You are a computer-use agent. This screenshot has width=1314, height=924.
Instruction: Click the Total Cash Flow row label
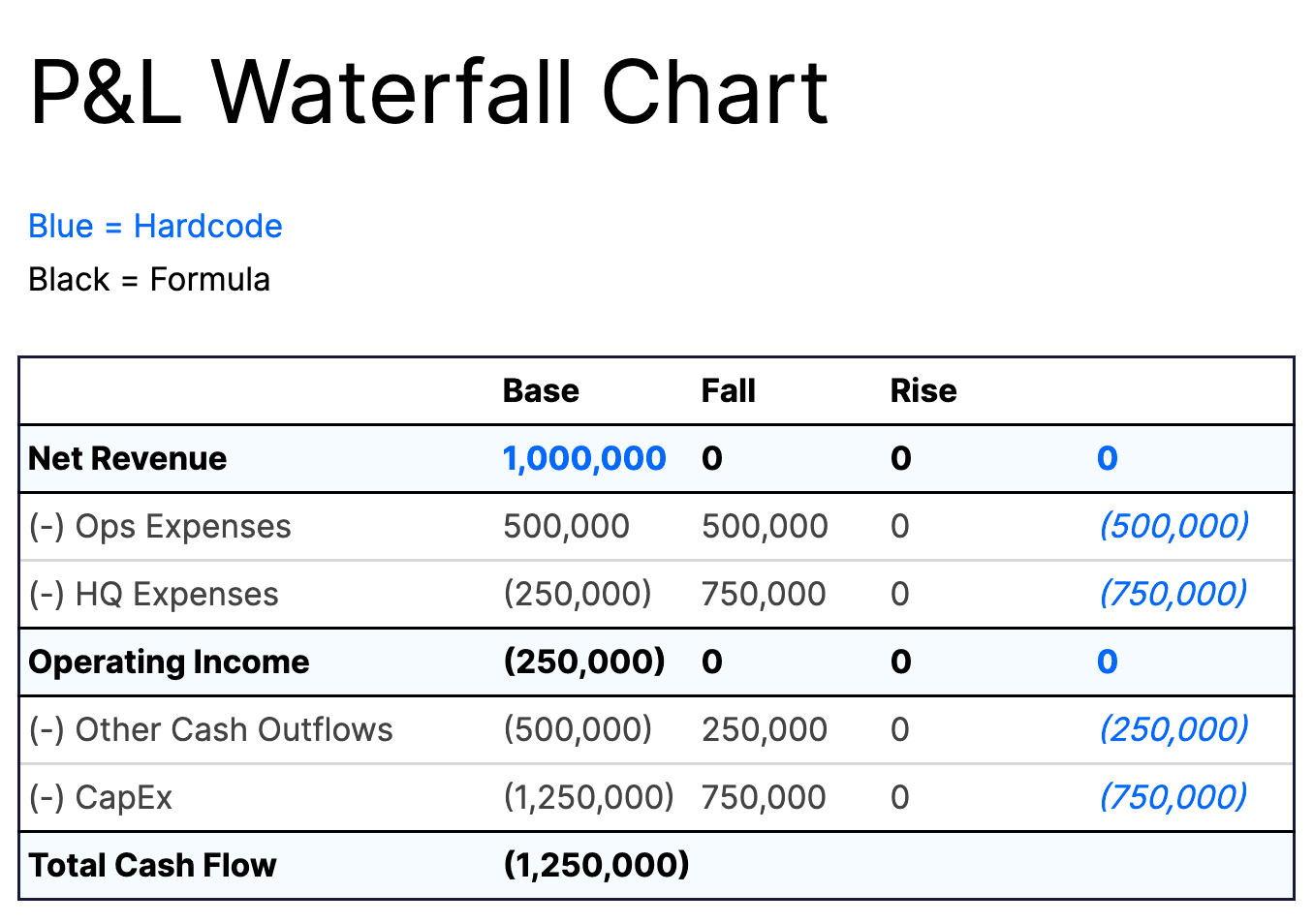point(153,865)
